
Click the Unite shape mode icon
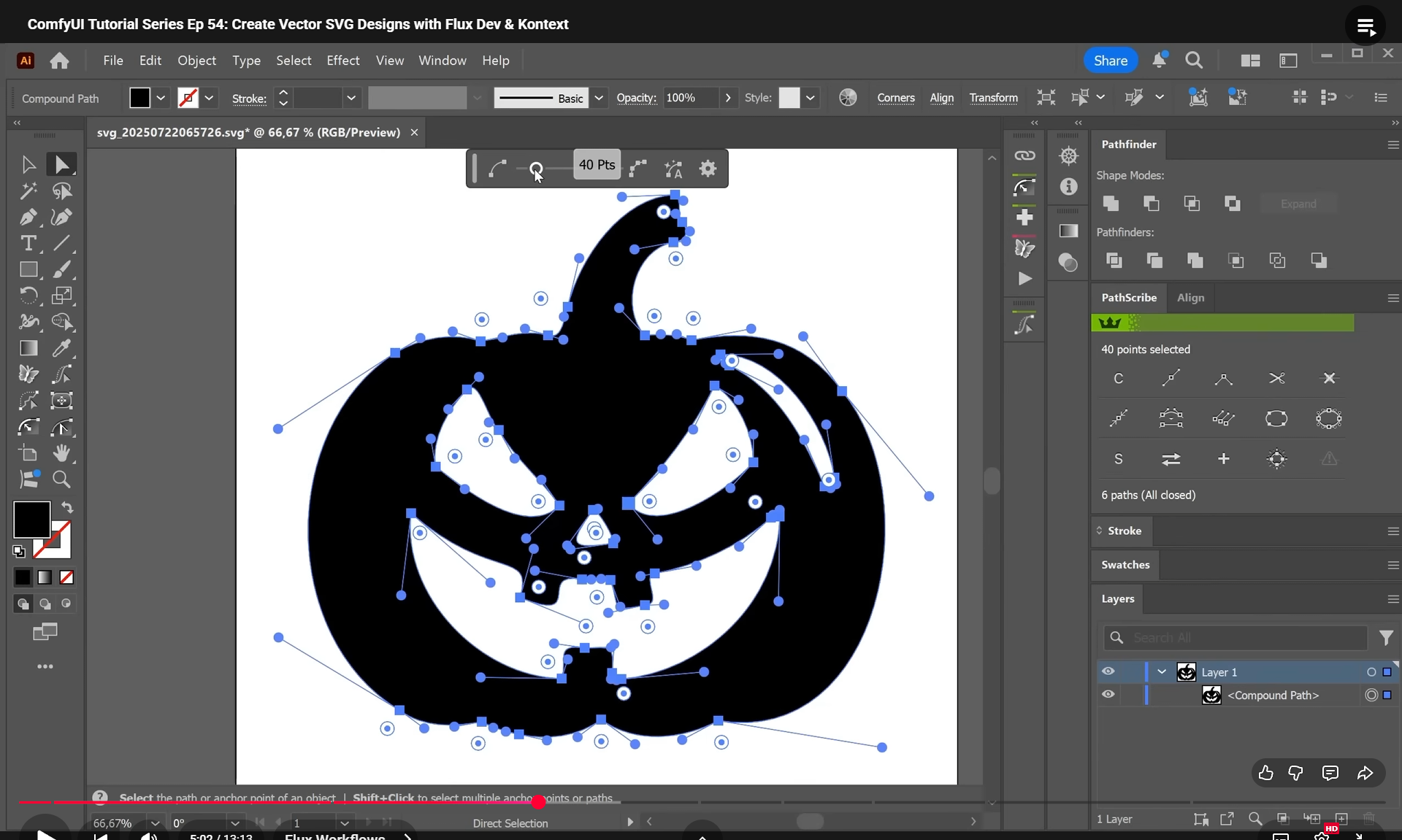[1111, 204]
